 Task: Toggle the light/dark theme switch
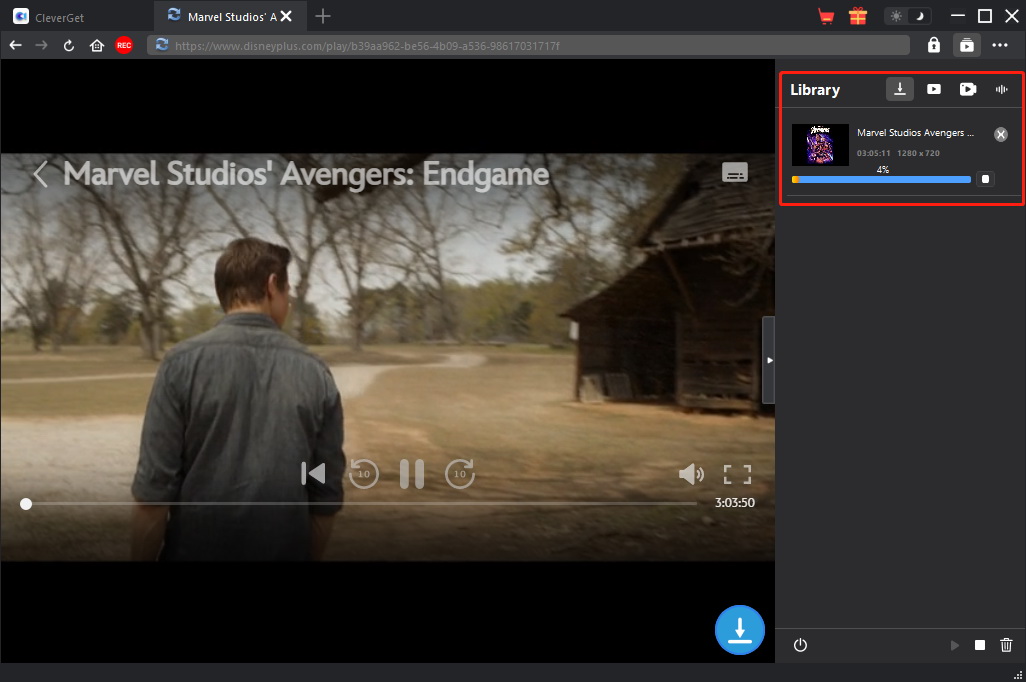(909, 16)
